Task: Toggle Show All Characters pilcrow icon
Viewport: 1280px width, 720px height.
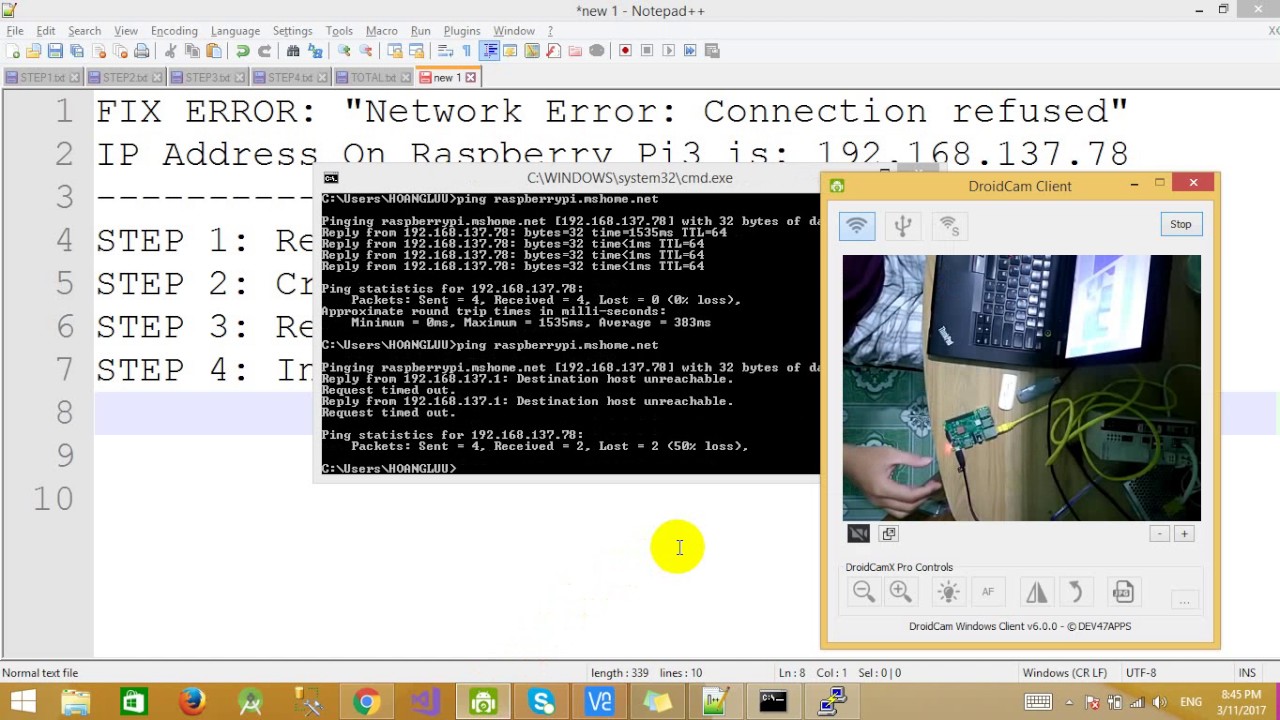Action: pyautogui.click(x=467, y=50)
